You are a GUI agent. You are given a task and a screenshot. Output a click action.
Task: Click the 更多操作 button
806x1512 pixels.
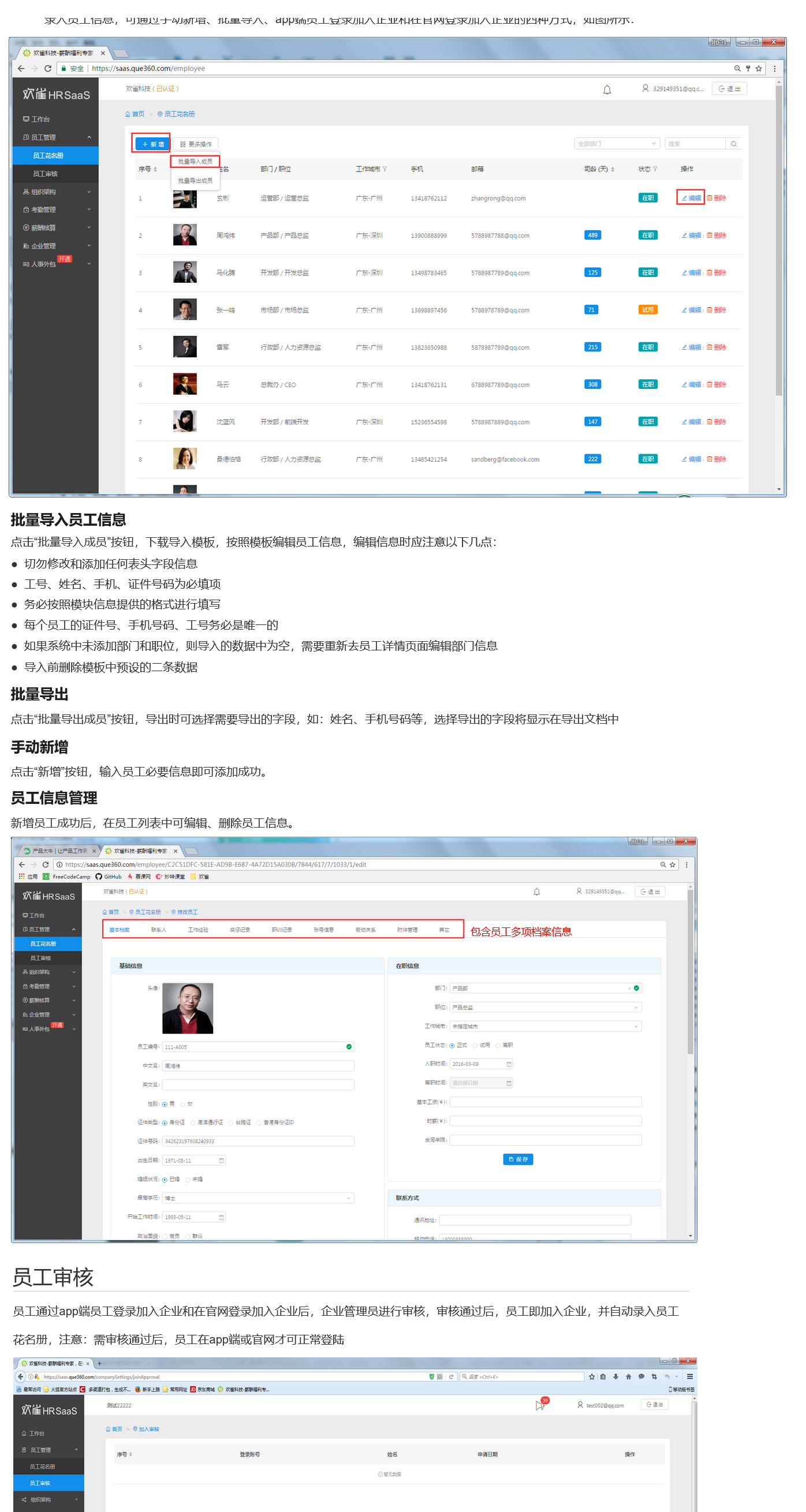coord(196,144)
